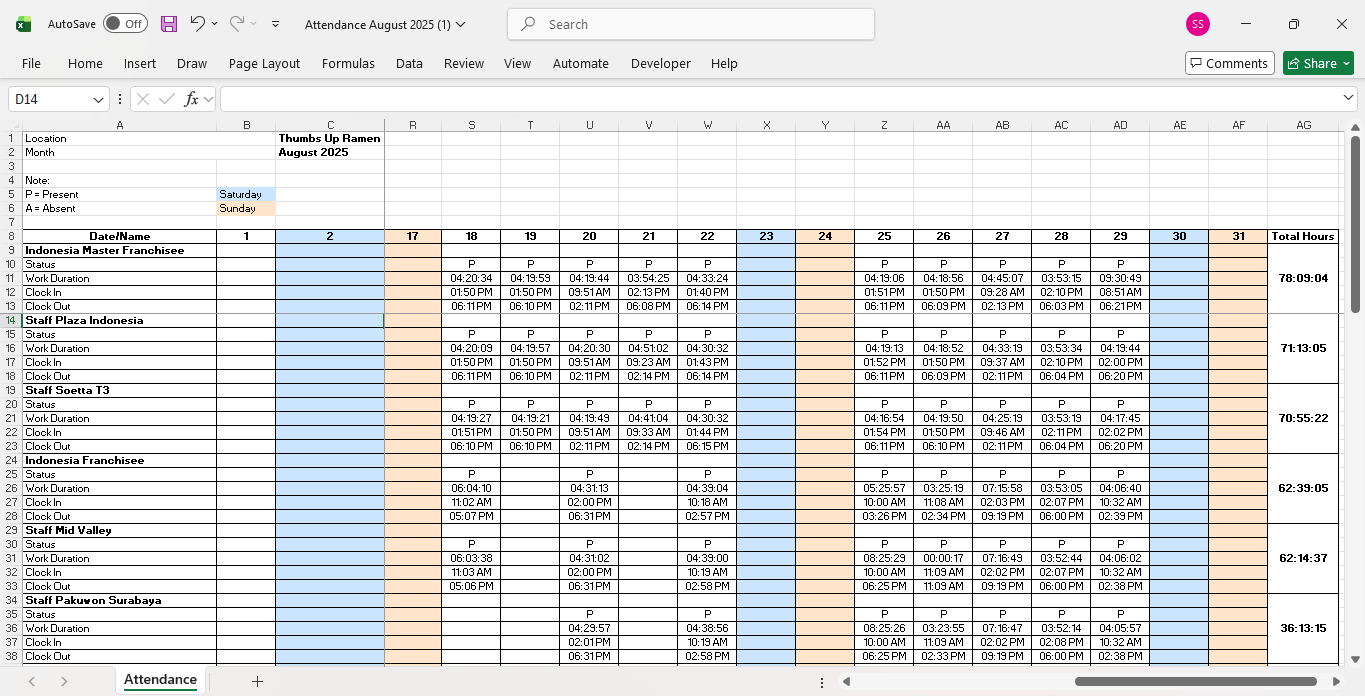The image size is (1365, 696).
Task: Click the Excel app logo icon
Action: [x=23, y=24]
